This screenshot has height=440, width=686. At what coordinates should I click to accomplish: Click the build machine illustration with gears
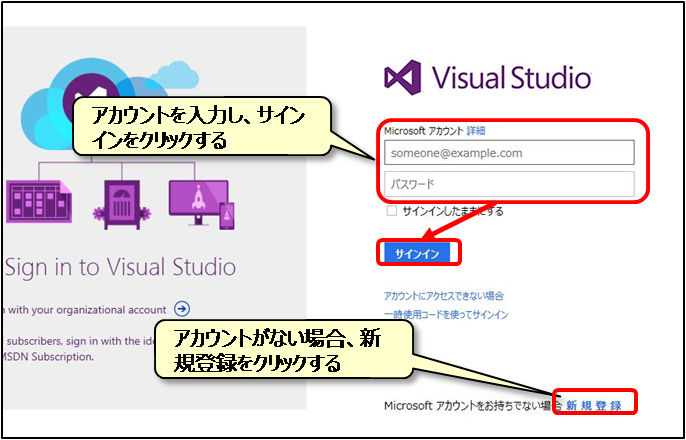click(x=122, y=205)
